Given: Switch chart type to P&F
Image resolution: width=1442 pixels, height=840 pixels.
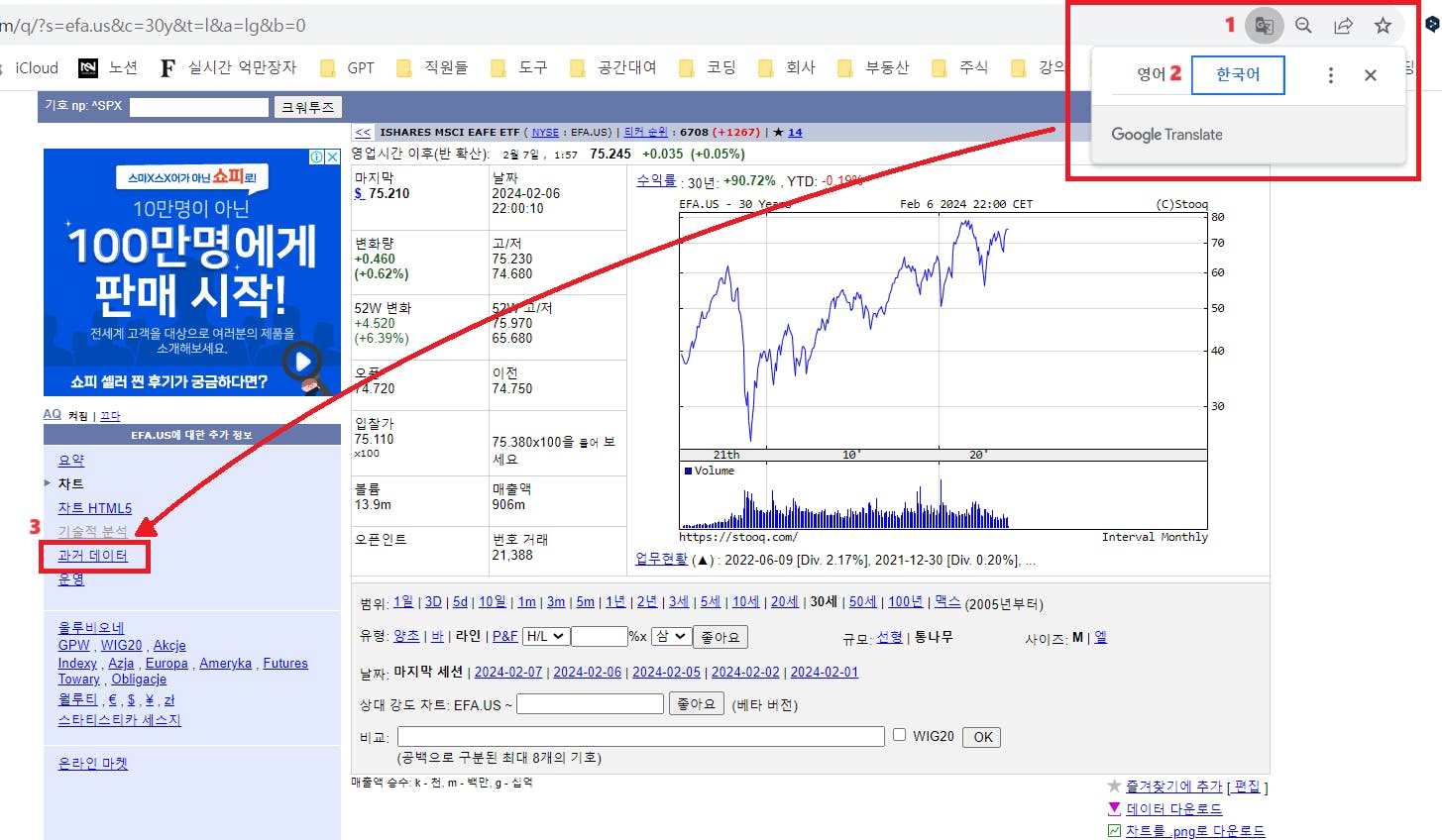Looking at the screenshot, I should coord(504,636).
